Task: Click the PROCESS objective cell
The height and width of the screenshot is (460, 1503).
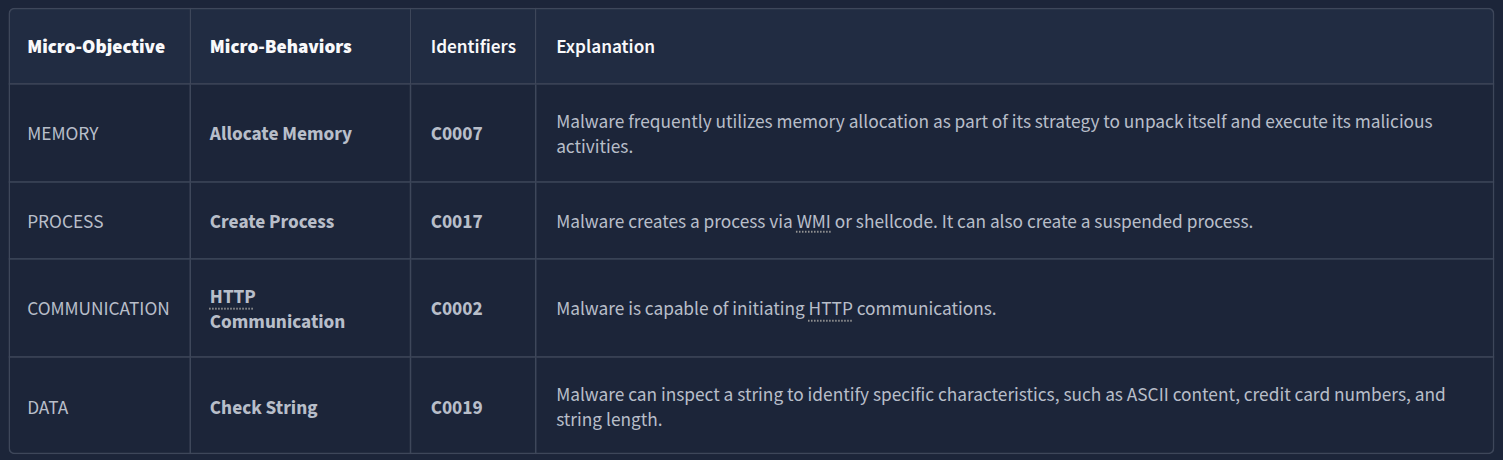Action: coord(65,222)
